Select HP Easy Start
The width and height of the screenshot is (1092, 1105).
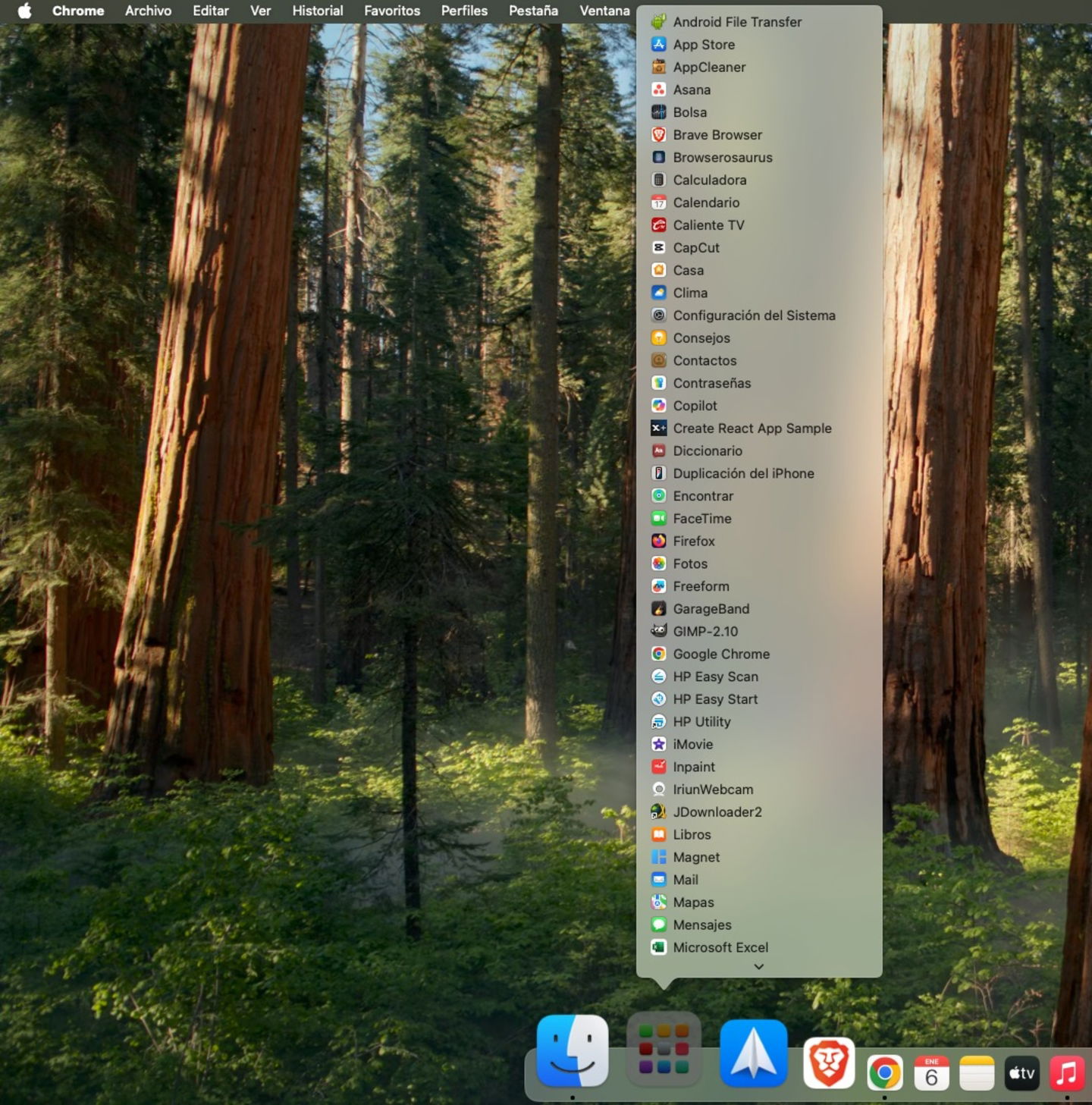click(x=759, y=699)
